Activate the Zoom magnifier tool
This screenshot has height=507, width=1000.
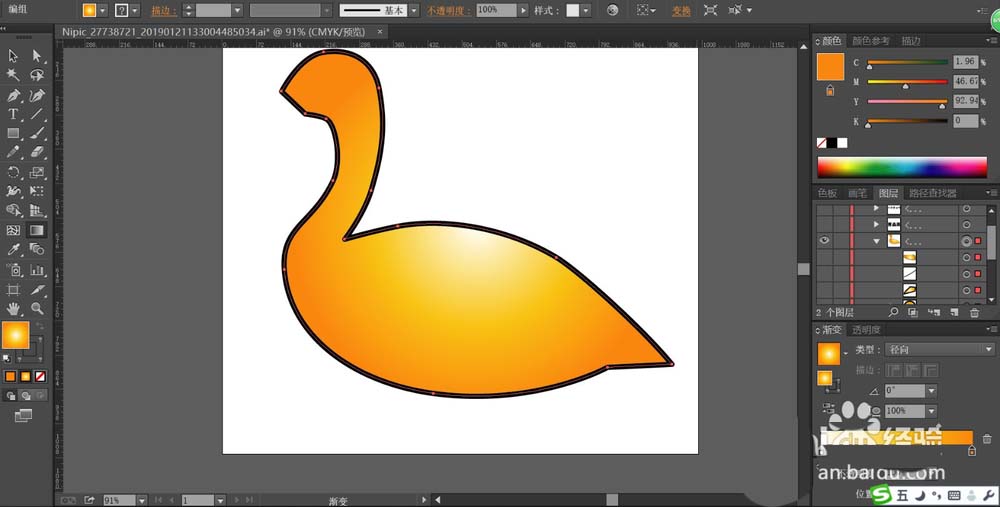(x=37, y=309)
